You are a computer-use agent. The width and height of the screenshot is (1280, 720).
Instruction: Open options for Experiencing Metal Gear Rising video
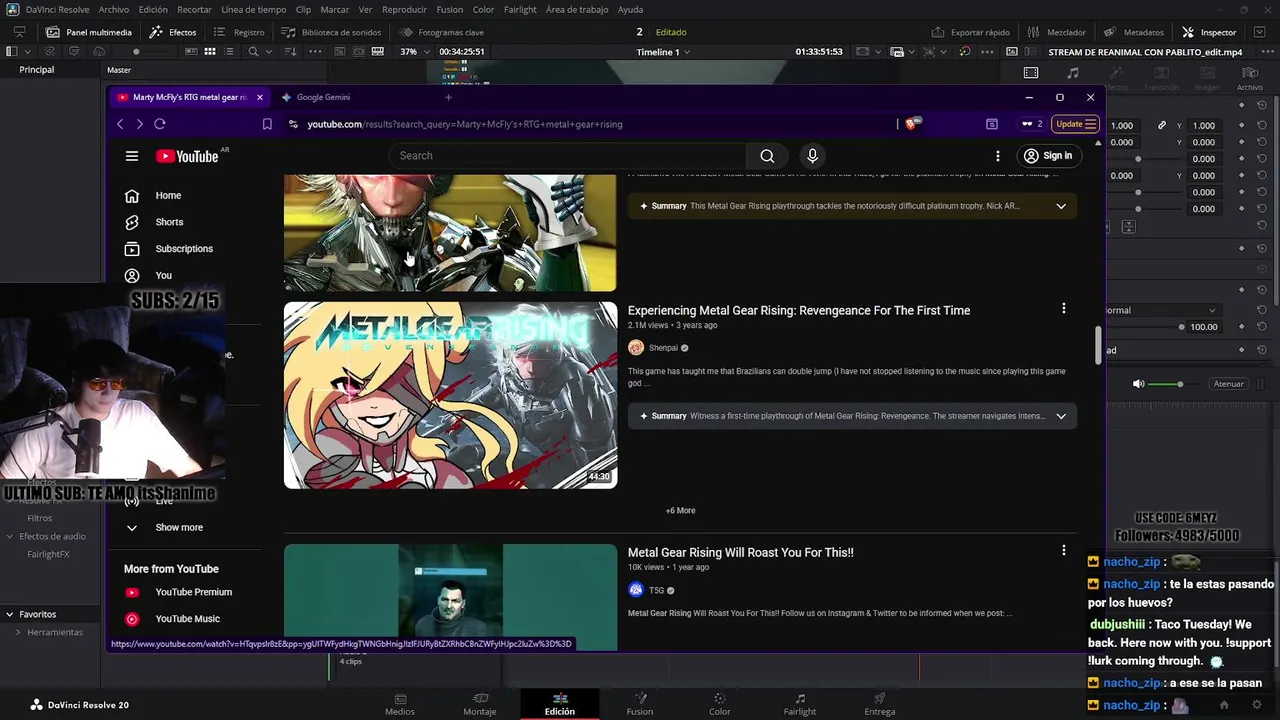pyautogui.click(x=1063, y=309)
